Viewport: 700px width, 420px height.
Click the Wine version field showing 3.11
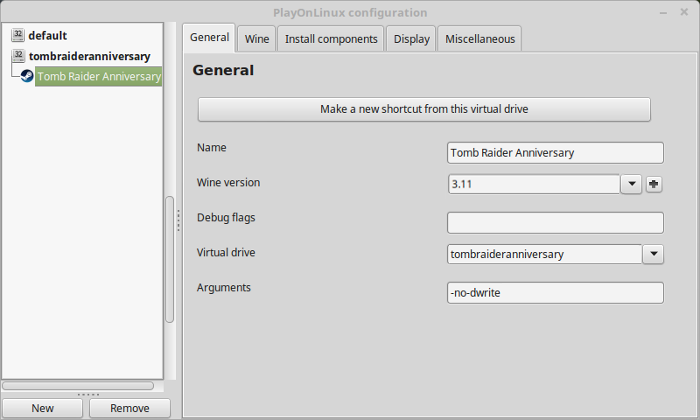point(534,184)
